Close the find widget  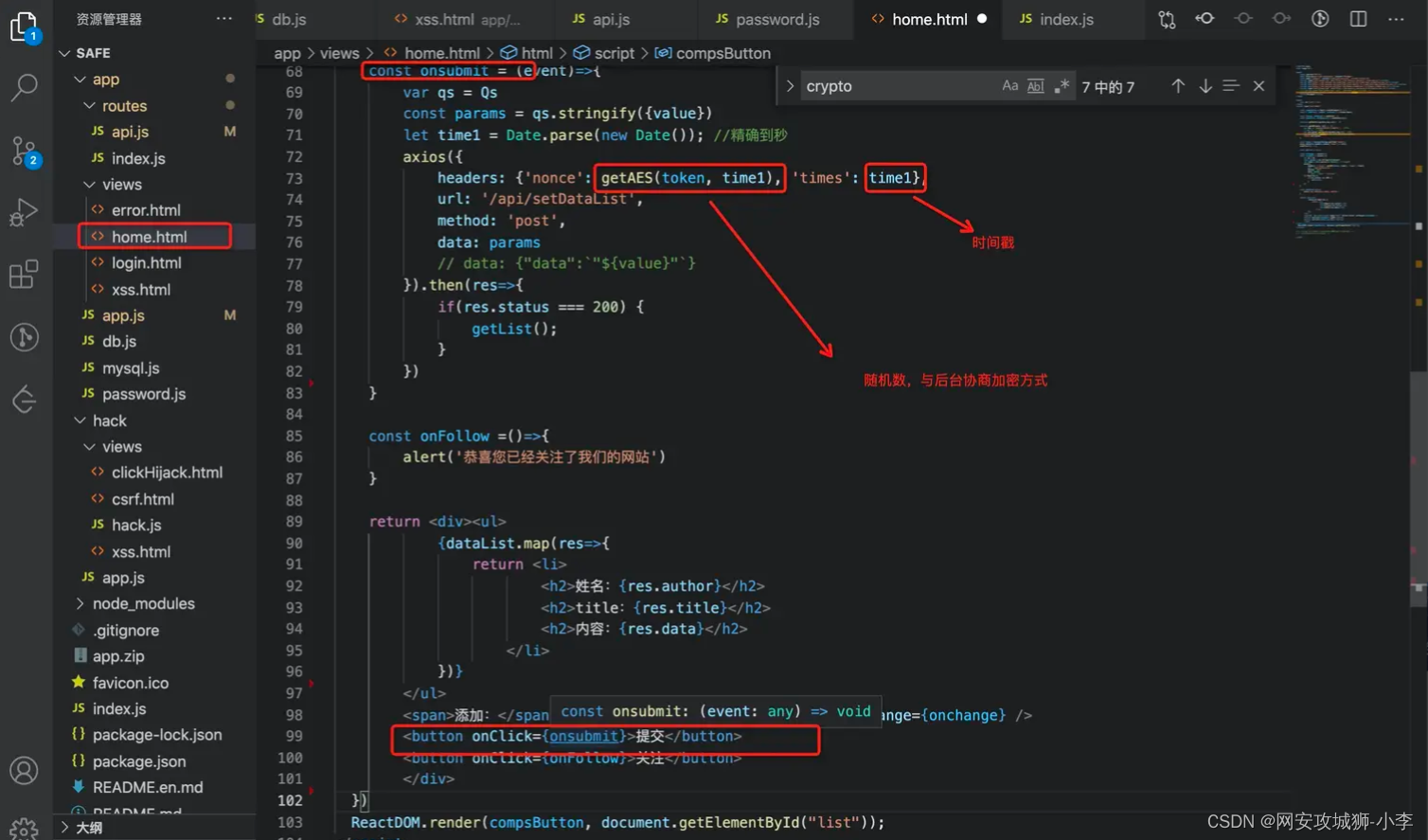[1258, 86]
